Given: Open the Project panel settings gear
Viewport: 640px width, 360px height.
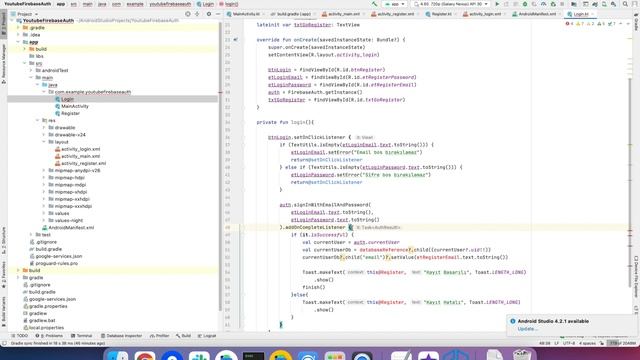Looking at the screenshot, I should click(209, 14).
